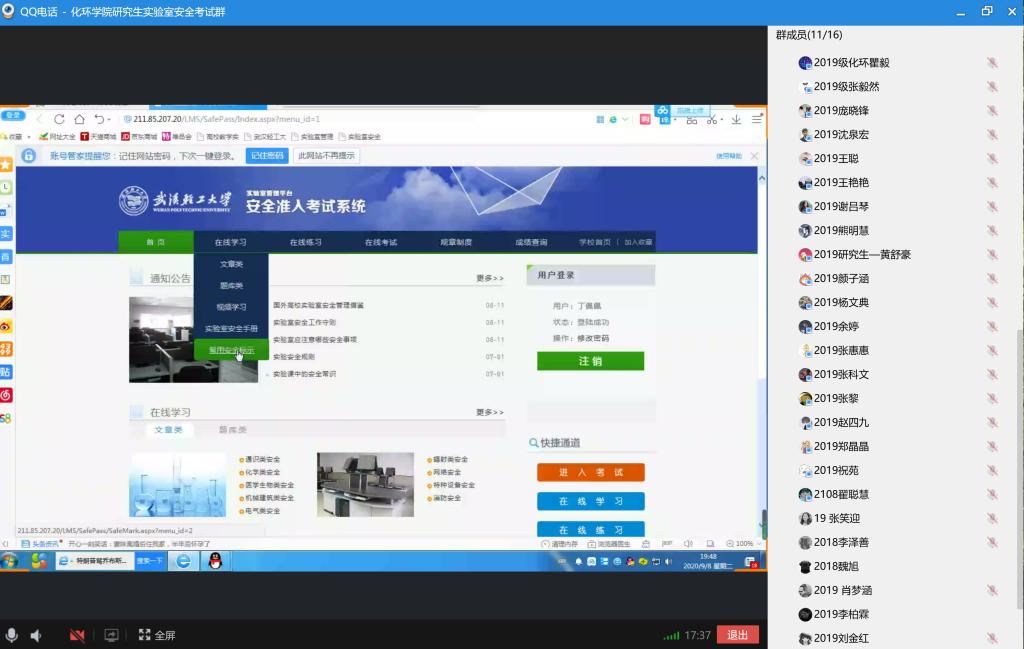This screenshot has width=1024, height=649.
Task: Mute the microphone in the QQ call
Action: (12, 635)
